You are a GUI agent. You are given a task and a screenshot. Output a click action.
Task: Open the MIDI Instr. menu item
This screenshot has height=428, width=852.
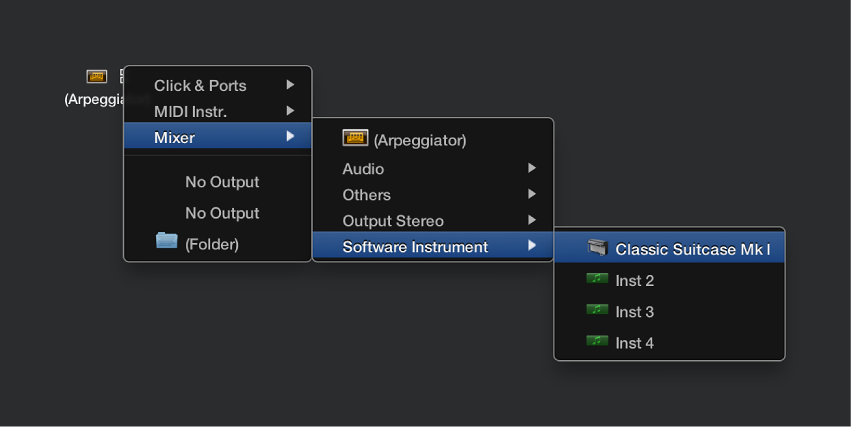(x=218, y=111)
